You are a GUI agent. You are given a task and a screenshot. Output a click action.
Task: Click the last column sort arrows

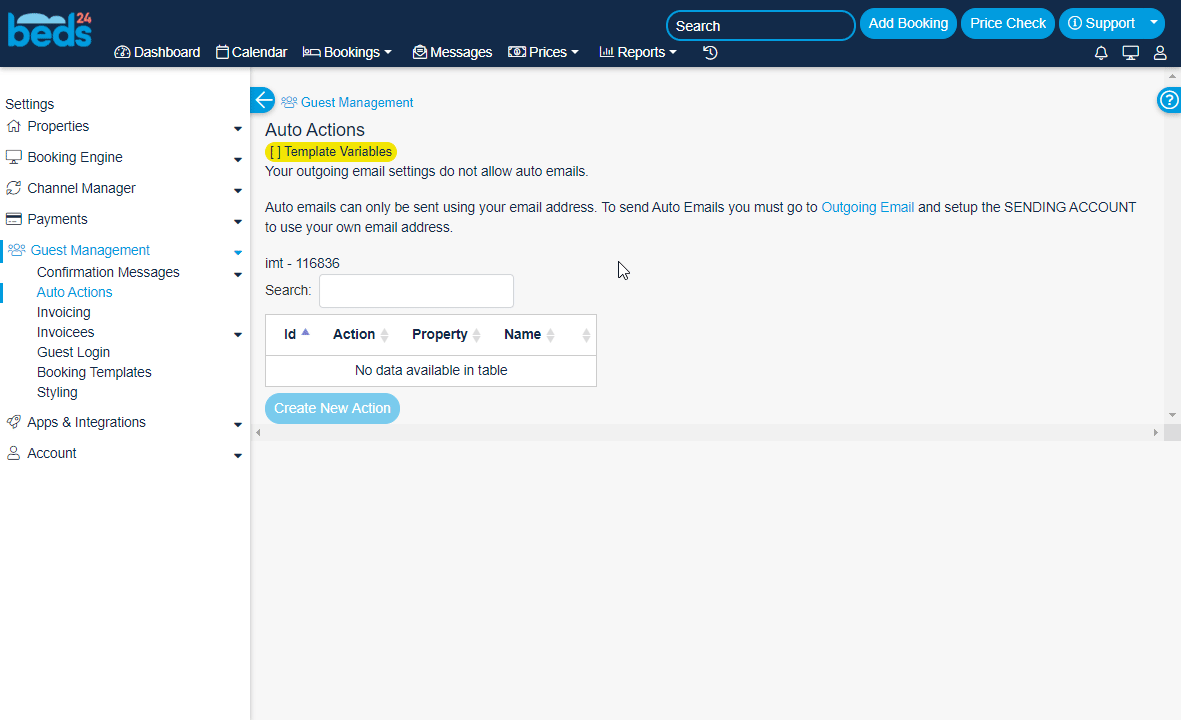[586, 335]
